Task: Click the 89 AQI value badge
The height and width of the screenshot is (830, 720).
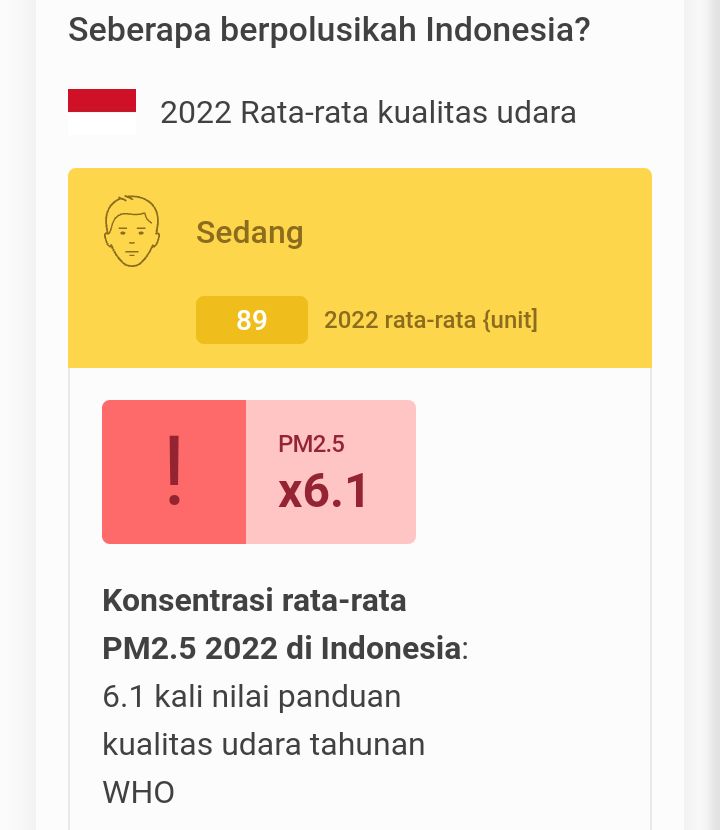Action: coord(251,320)
